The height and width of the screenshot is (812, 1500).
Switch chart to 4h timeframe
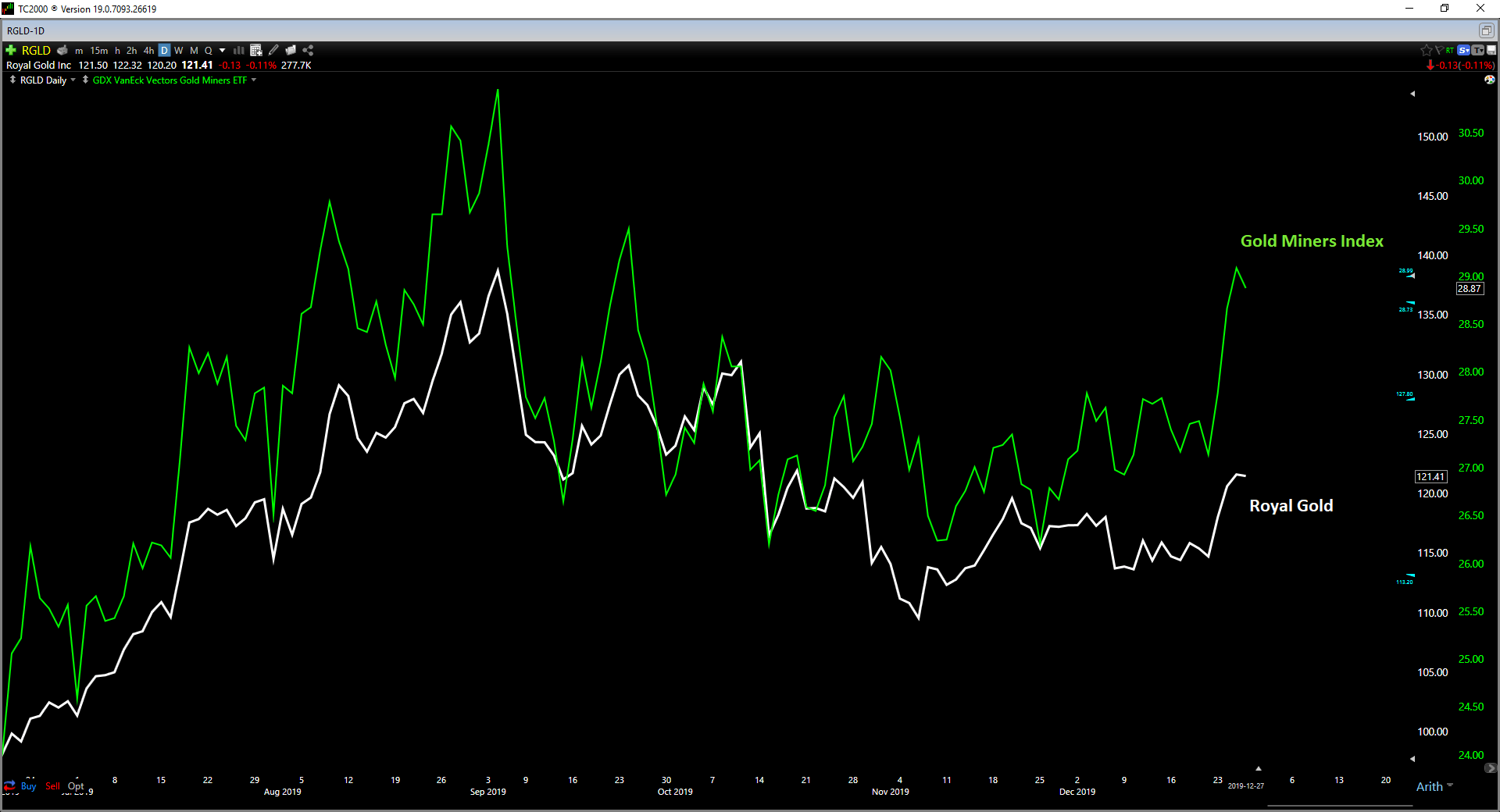coord(148,51)
